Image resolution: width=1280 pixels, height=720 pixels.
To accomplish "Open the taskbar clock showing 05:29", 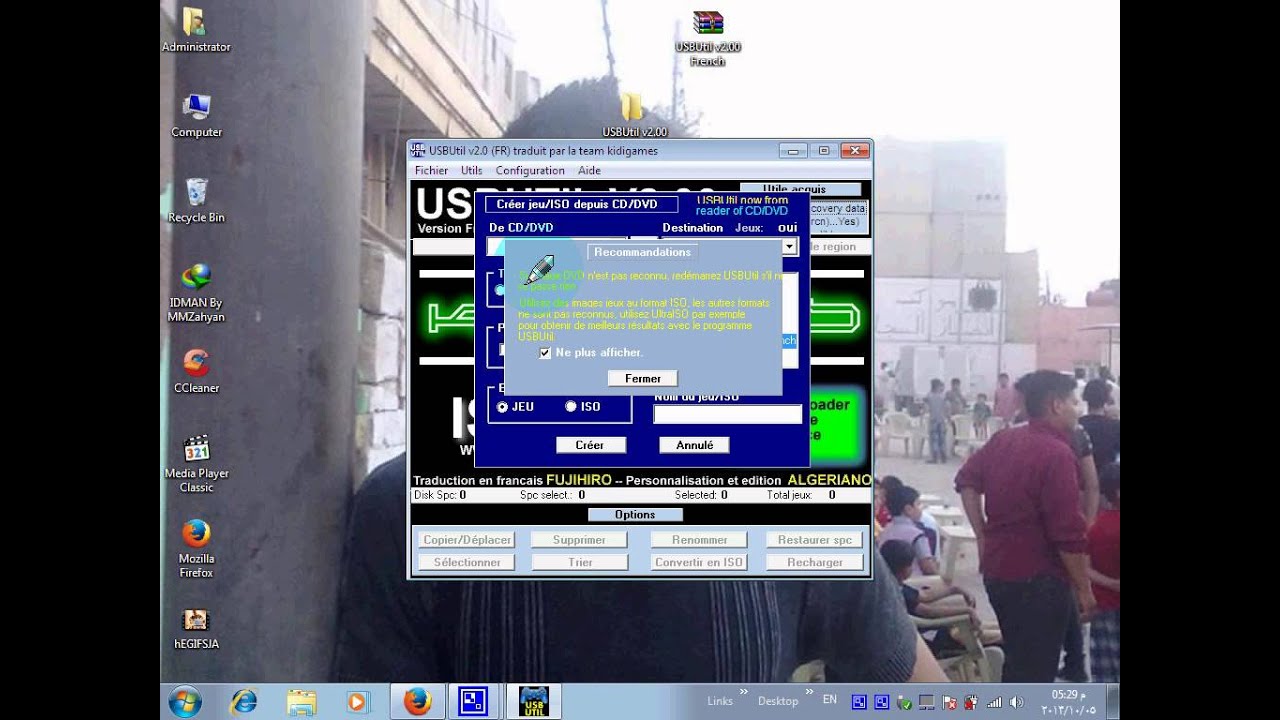I will pyautogui.click(x=1067, y=702).
